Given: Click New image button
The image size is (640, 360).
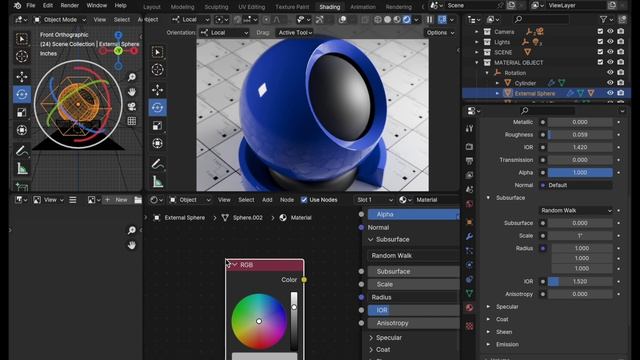Looking at the screenshot, I should (117, 200).
